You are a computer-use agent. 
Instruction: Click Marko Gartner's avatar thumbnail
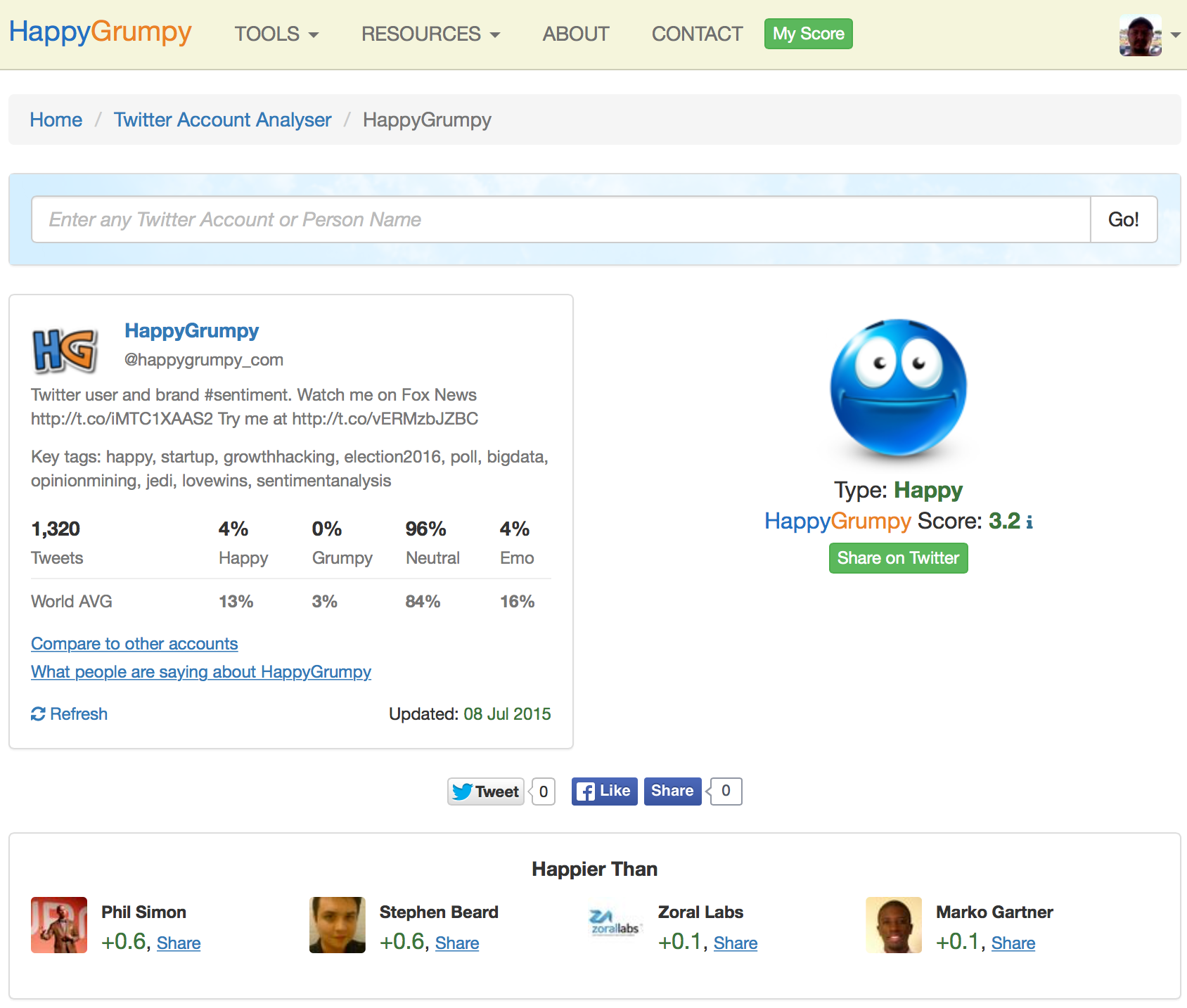pyautogui.click(x=894, y=925)
